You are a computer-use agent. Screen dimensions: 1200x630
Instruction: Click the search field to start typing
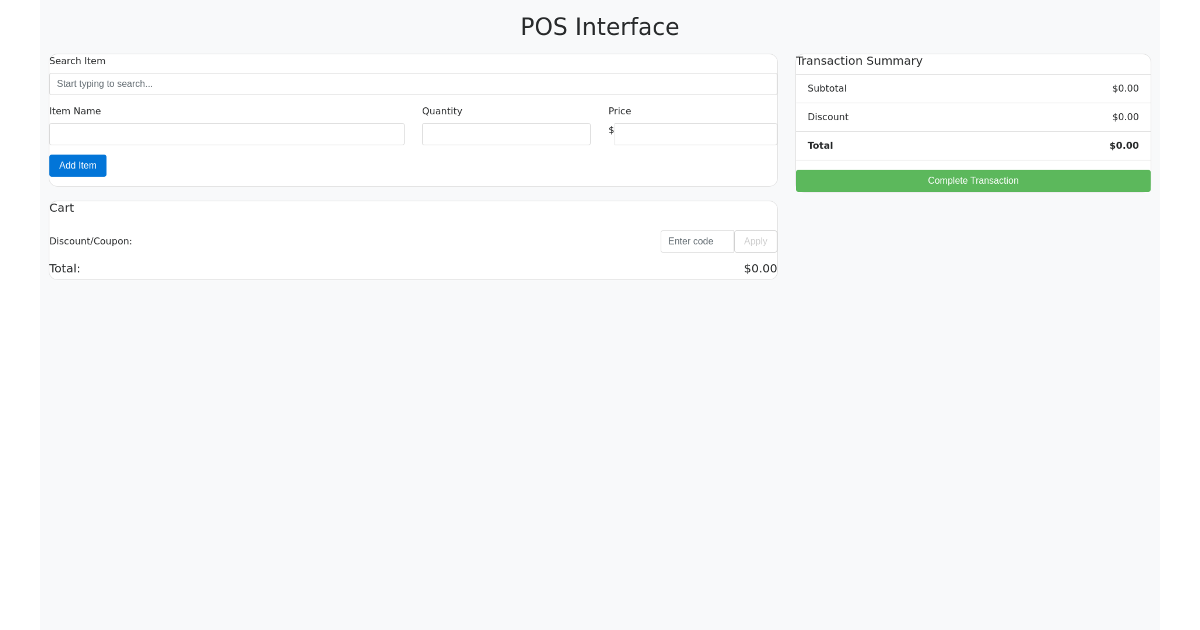[412, 83]
